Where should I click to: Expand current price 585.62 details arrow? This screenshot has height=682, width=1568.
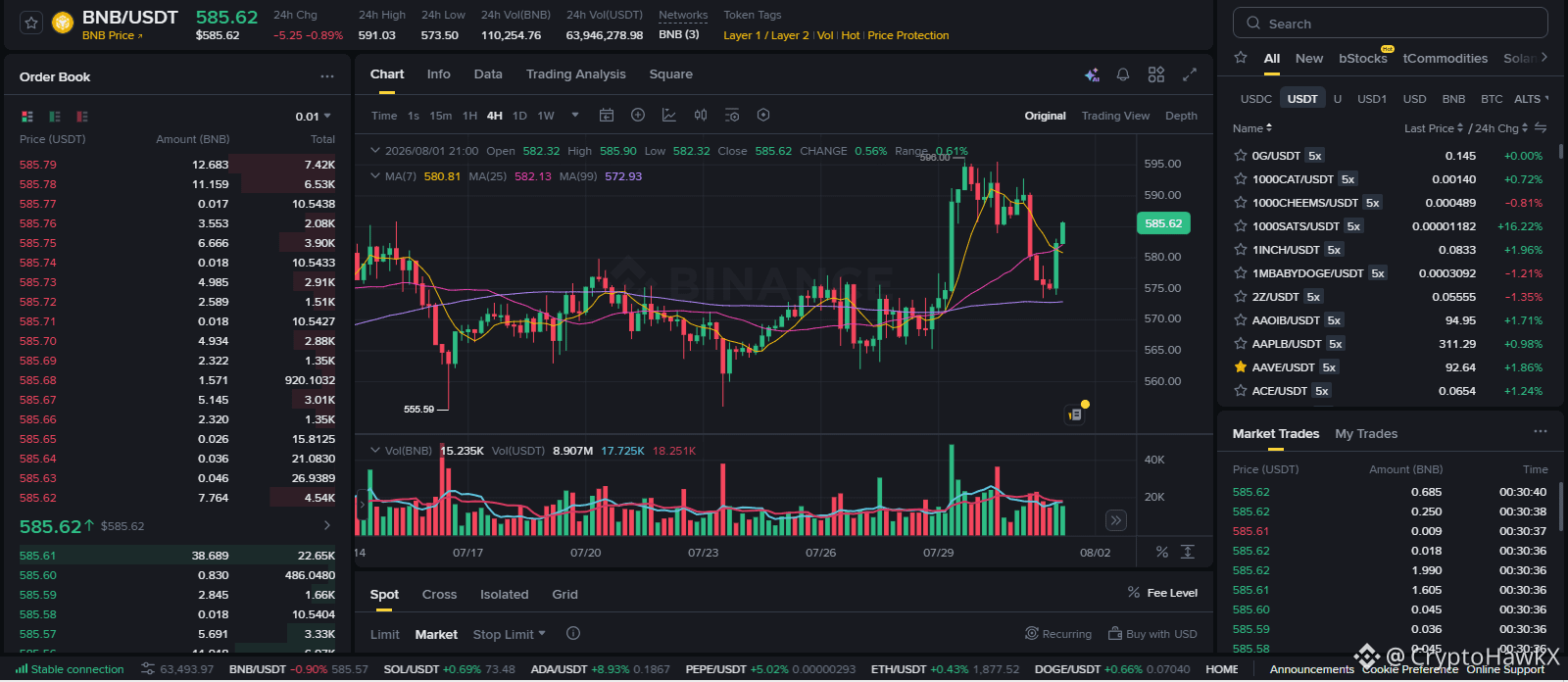[x=327, y=526]
